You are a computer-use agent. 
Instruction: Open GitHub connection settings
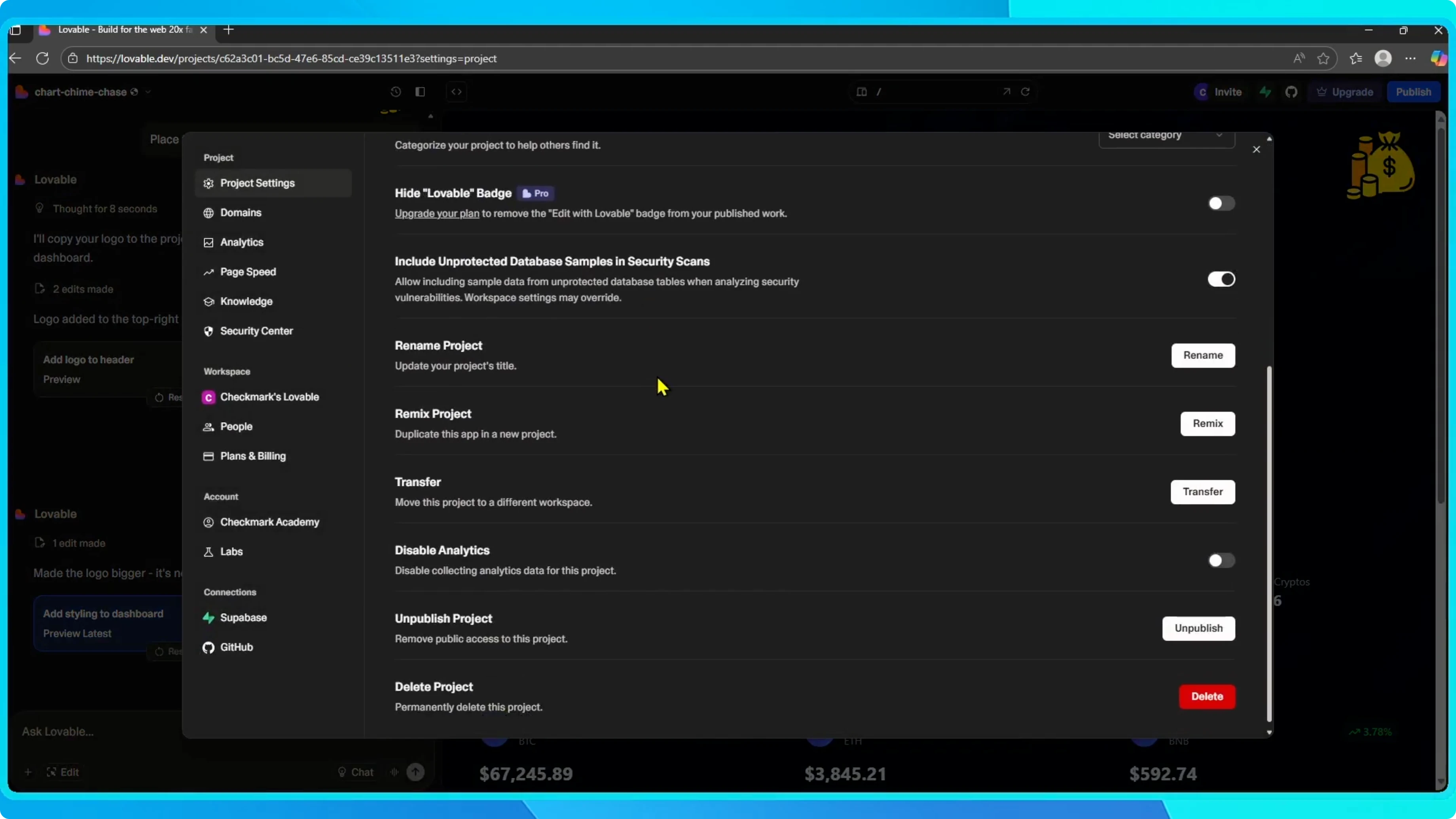coord(273,647)
